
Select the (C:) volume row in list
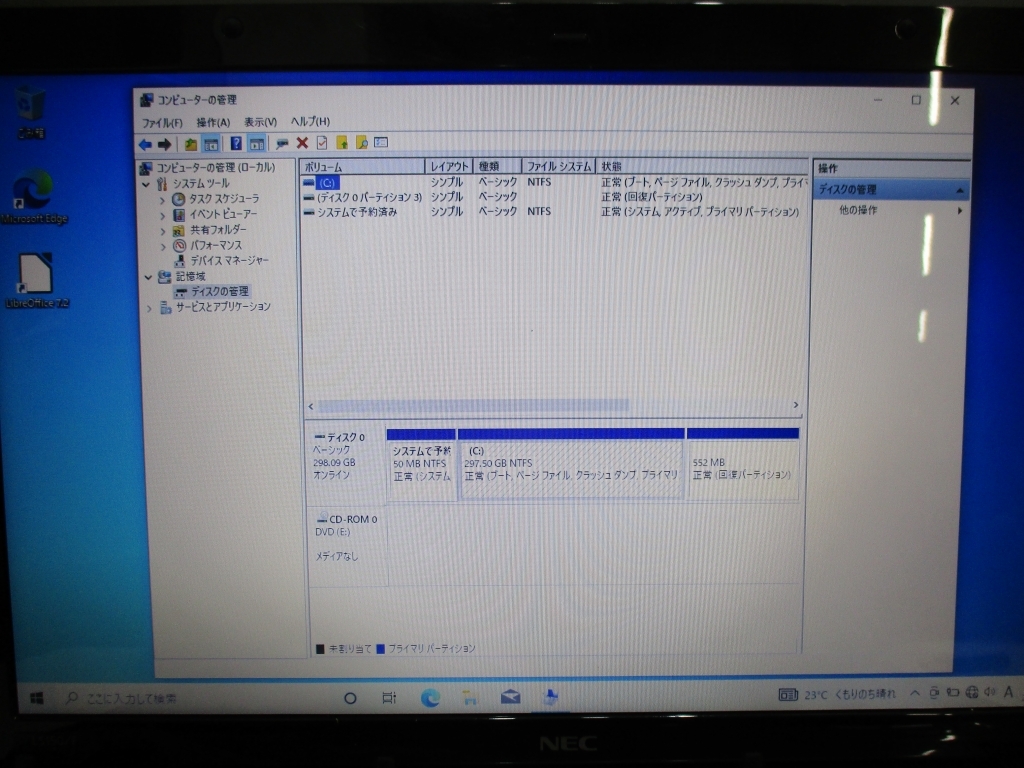point(555,183)
